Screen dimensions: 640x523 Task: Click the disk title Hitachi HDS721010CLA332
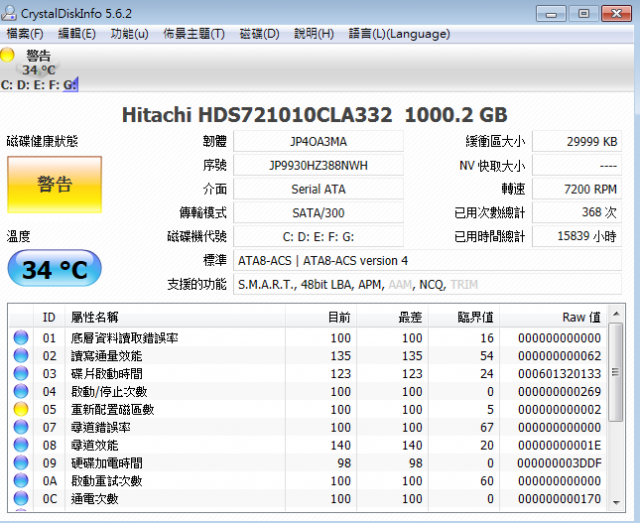click(x=257, y=115)
